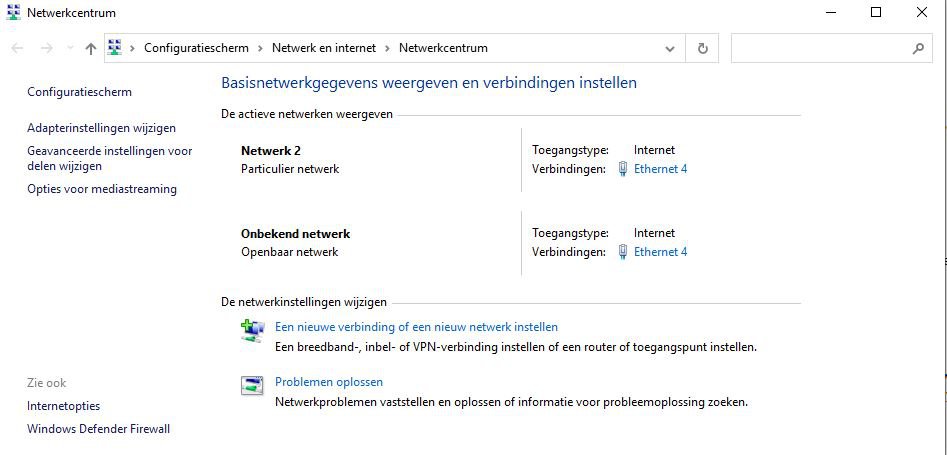Click the network icon in address bar

click(114, 48)
